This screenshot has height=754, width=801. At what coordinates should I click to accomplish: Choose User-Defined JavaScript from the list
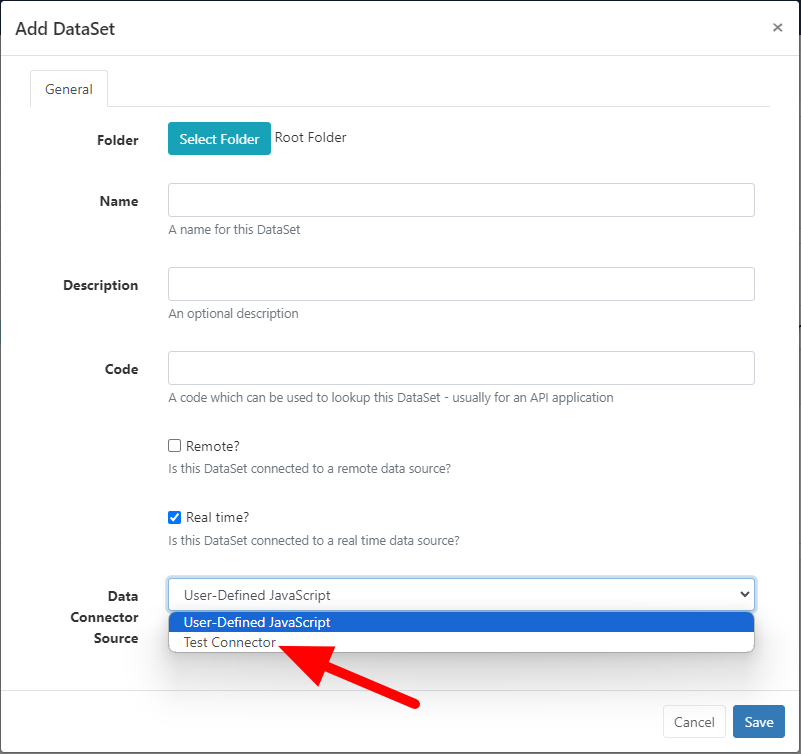[257, 622]
